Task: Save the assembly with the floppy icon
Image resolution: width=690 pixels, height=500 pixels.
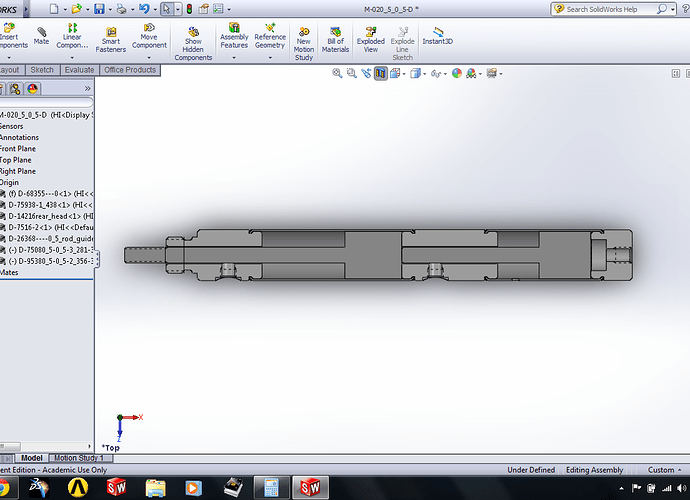Action: pyautogui.click(x=99, y=9)
